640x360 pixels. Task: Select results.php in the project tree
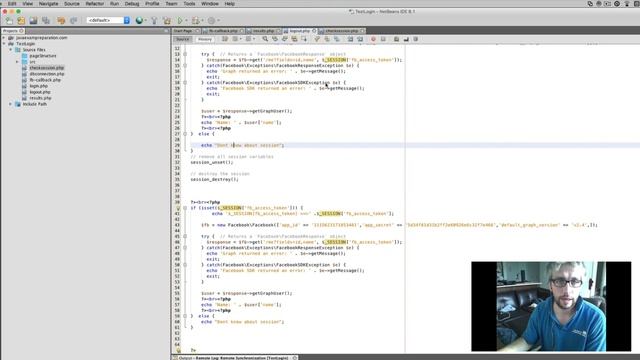coord(40,98)
